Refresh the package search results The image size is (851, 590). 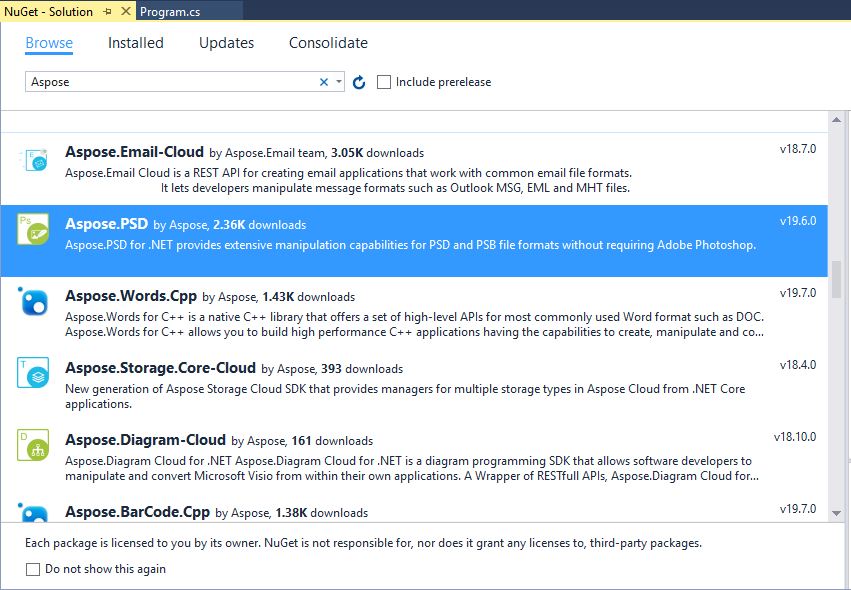[359, 82]
